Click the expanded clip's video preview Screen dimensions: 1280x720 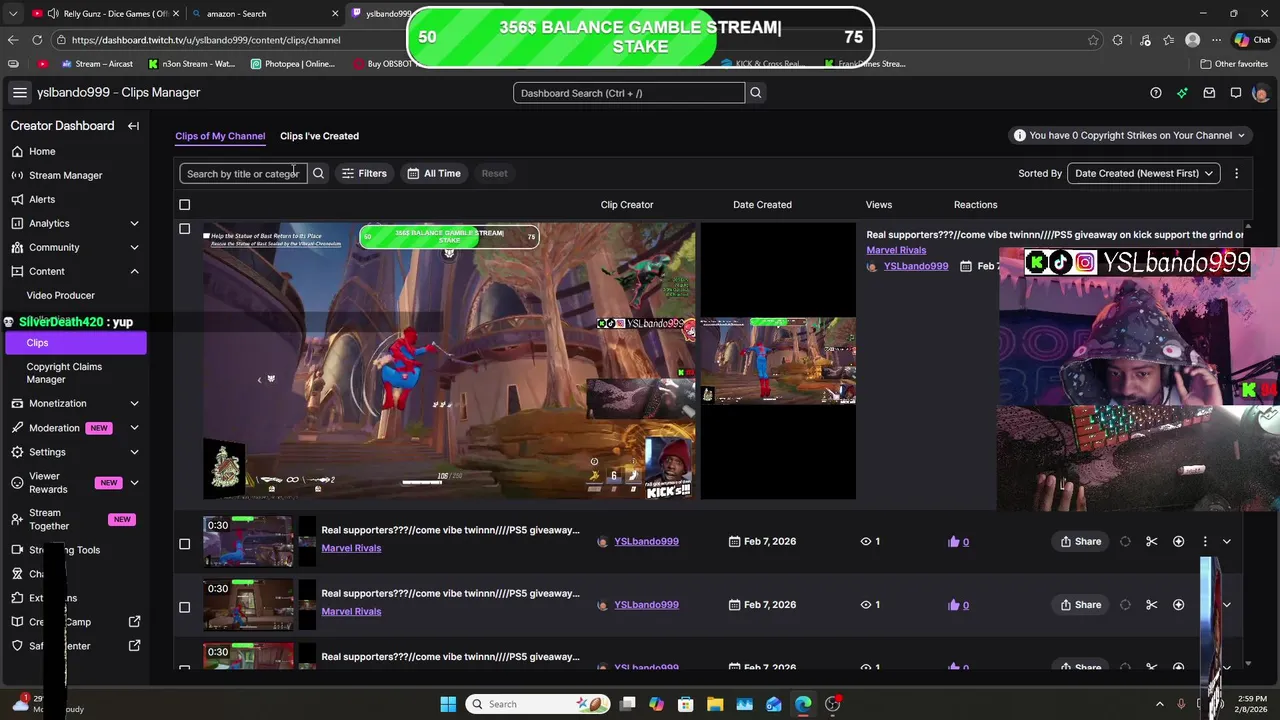(450, 361)
